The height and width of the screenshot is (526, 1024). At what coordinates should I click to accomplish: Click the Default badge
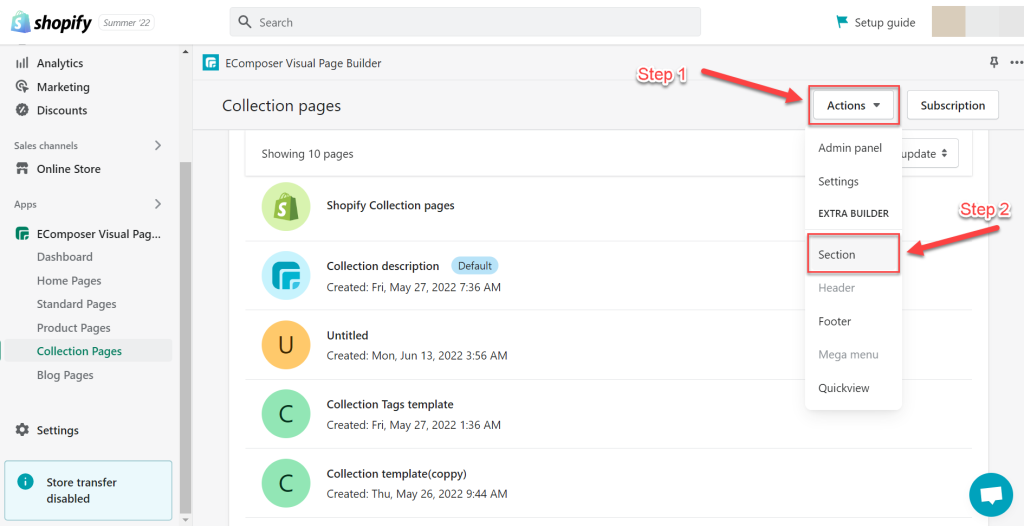pos(475,266)
